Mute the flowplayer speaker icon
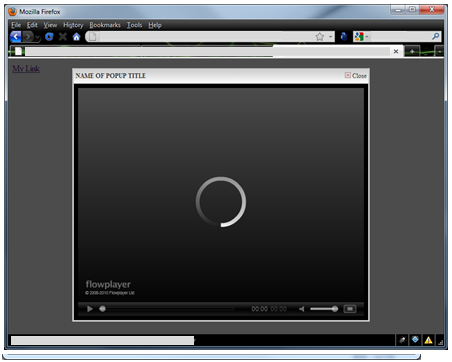The image size is (452, 362). (x=302, y=309)
